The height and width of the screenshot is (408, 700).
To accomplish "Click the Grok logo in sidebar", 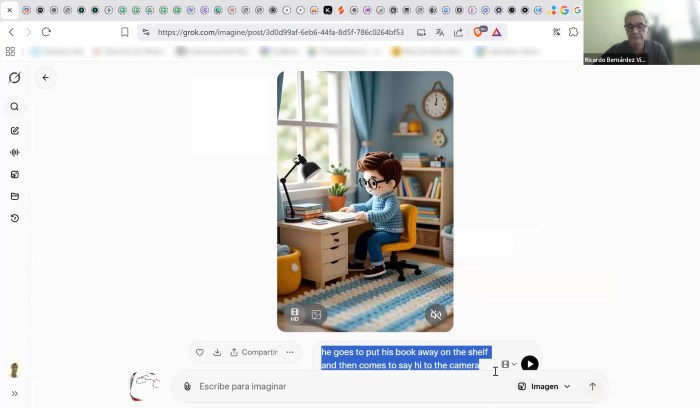I will pyautogui.click(x=14, y=78).
